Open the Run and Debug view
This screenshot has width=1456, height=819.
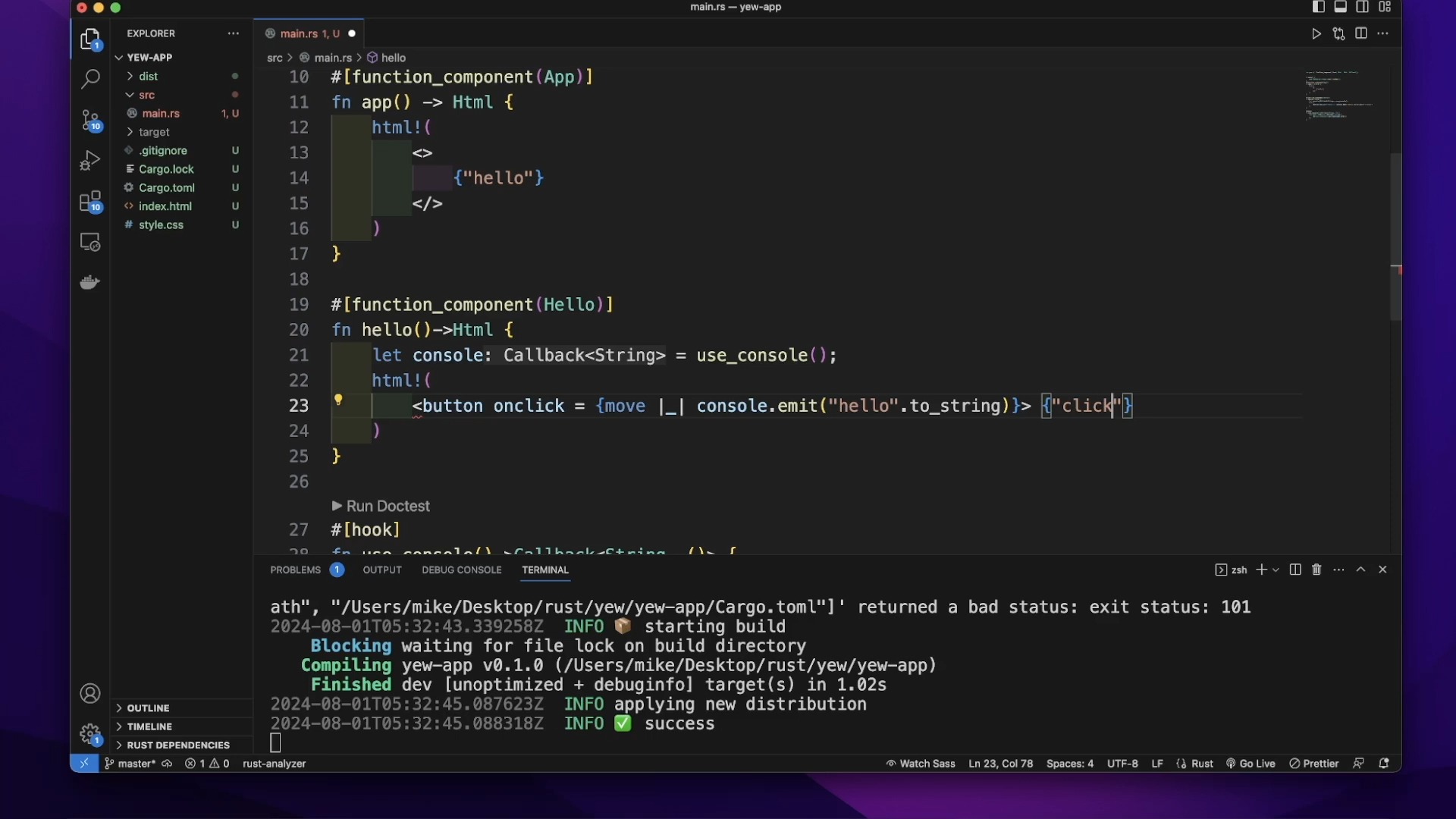pos(90,161)
